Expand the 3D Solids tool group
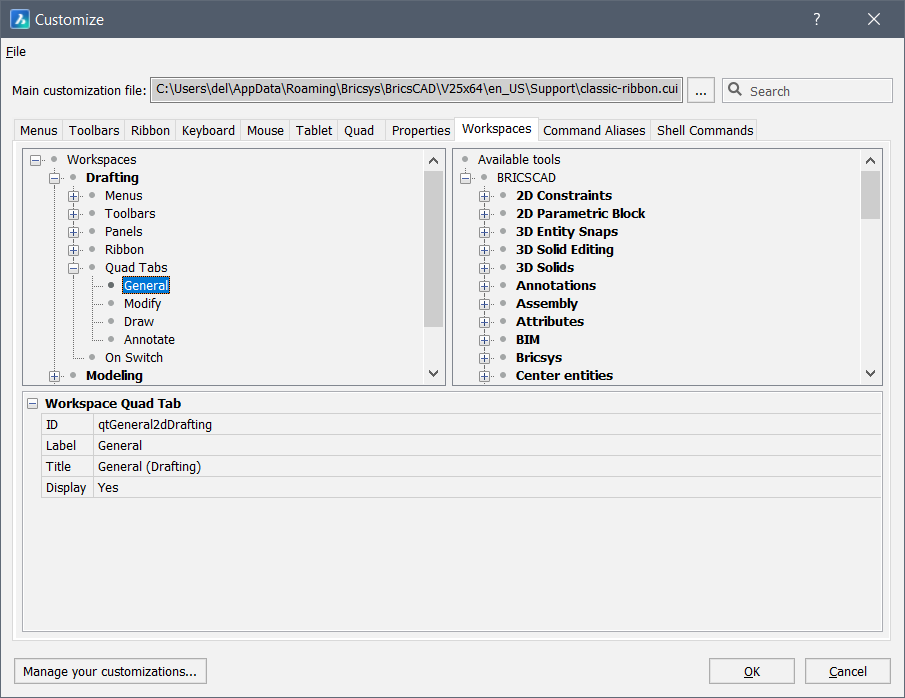The height and width of the screenshot is (698, 905). [x=484, y=268]
